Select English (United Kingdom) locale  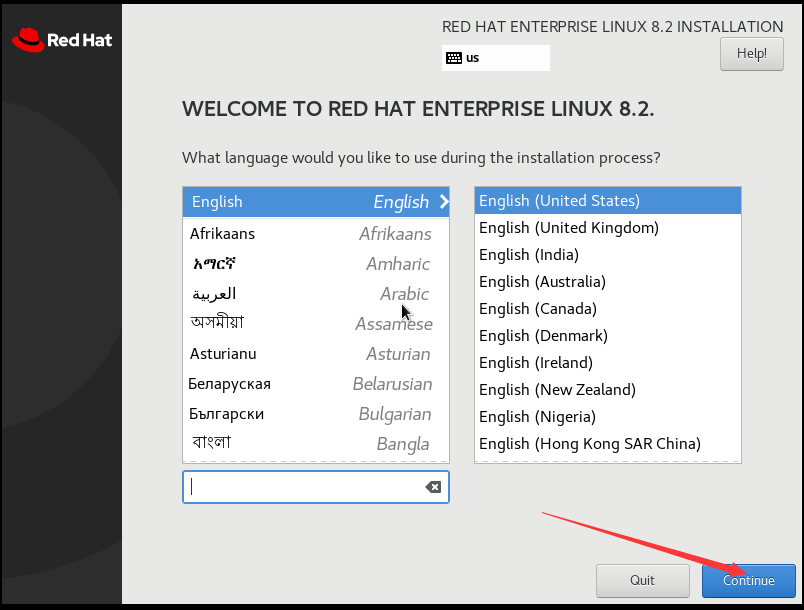(608, 228)
